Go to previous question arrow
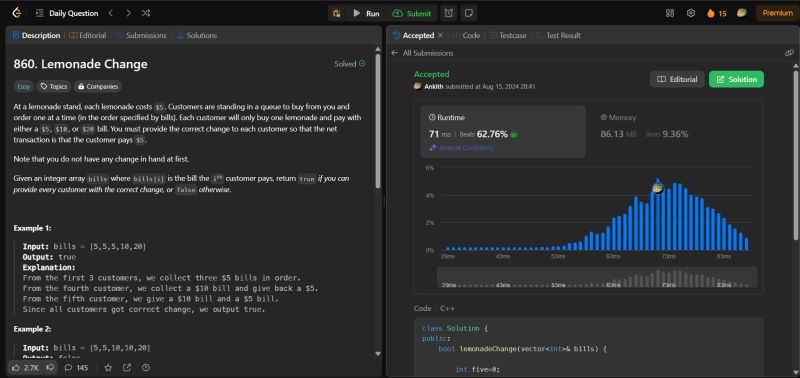The image size is (800, 378). [111, 13]
